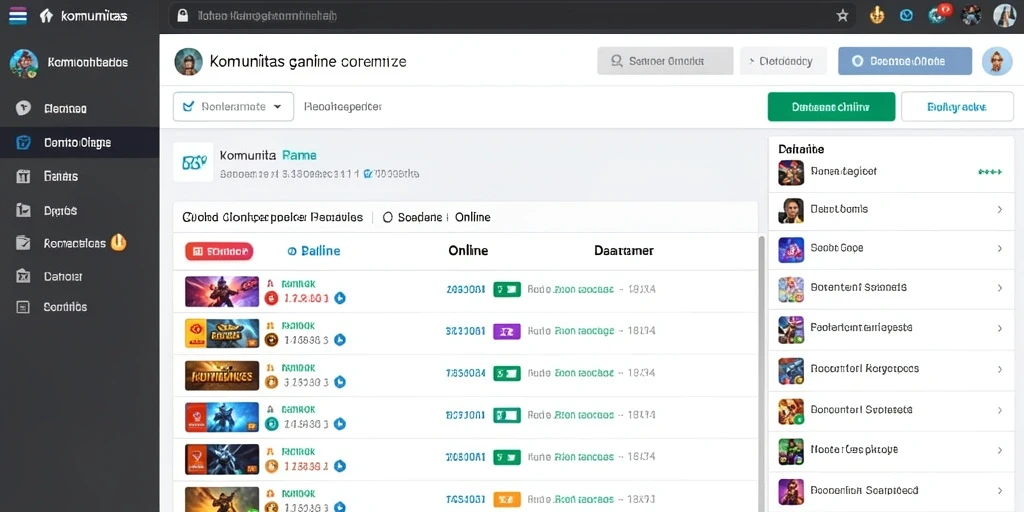
Task: Expand the Debot bomis row chevron
Action: [1000, 210]
